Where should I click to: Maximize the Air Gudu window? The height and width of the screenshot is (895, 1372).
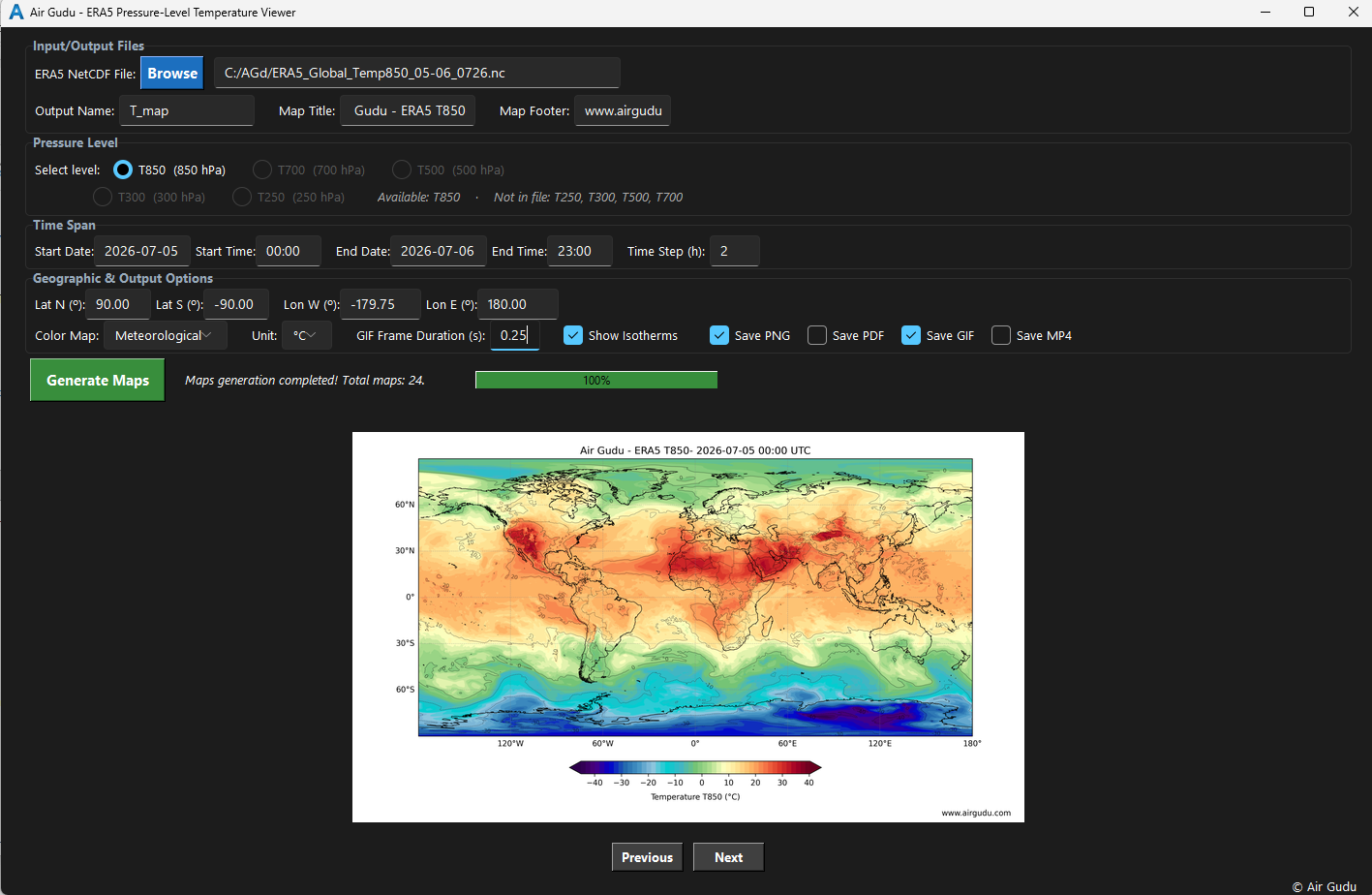1309,13
